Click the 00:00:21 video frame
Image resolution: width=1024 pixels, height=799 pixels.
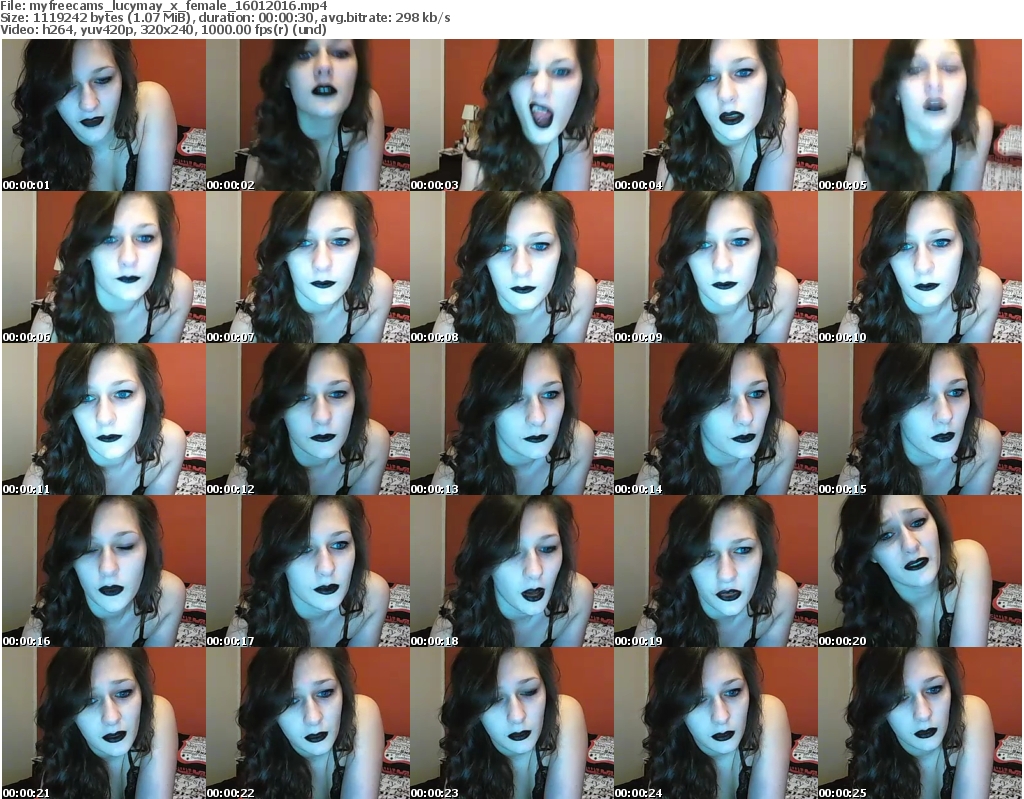(104, 723)
